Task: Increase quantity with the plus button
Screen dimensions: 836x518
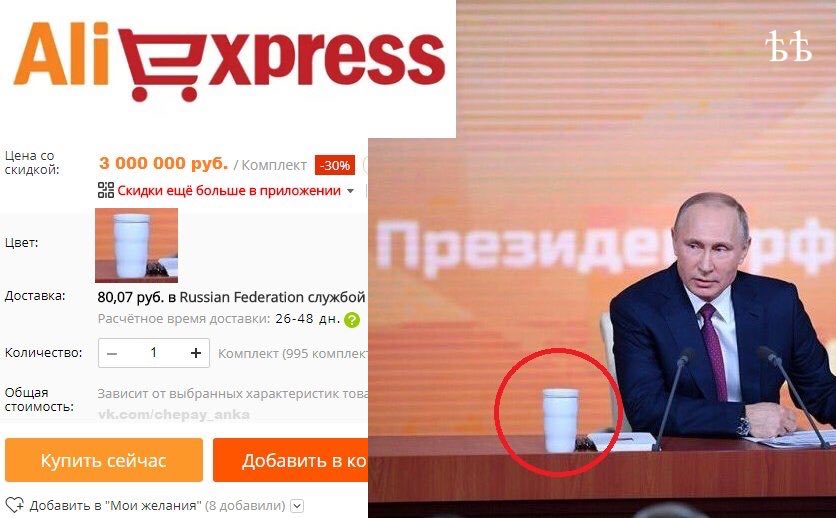Action: [x=196, y=353]
